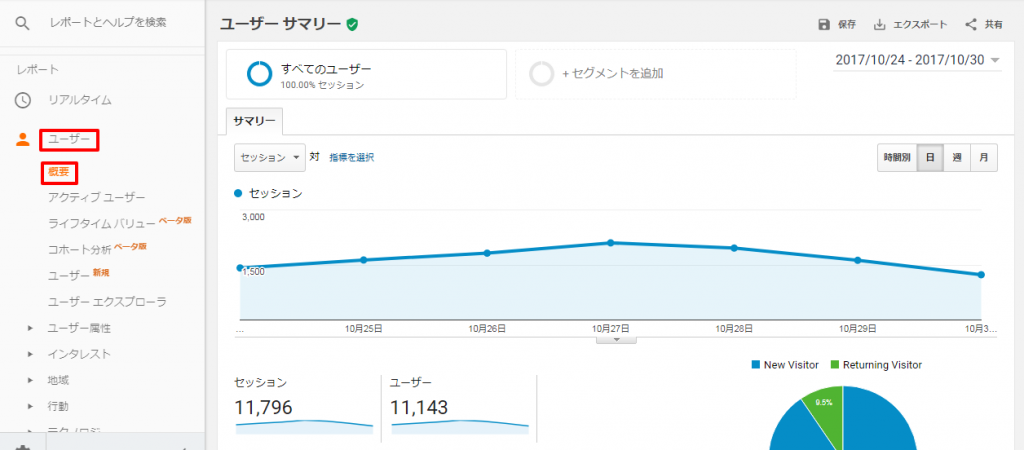Open the 行動 menu item
Image resolution: width=1024 pixels, height=450 pixels.
pyautogui.click(x=57, y=406)
